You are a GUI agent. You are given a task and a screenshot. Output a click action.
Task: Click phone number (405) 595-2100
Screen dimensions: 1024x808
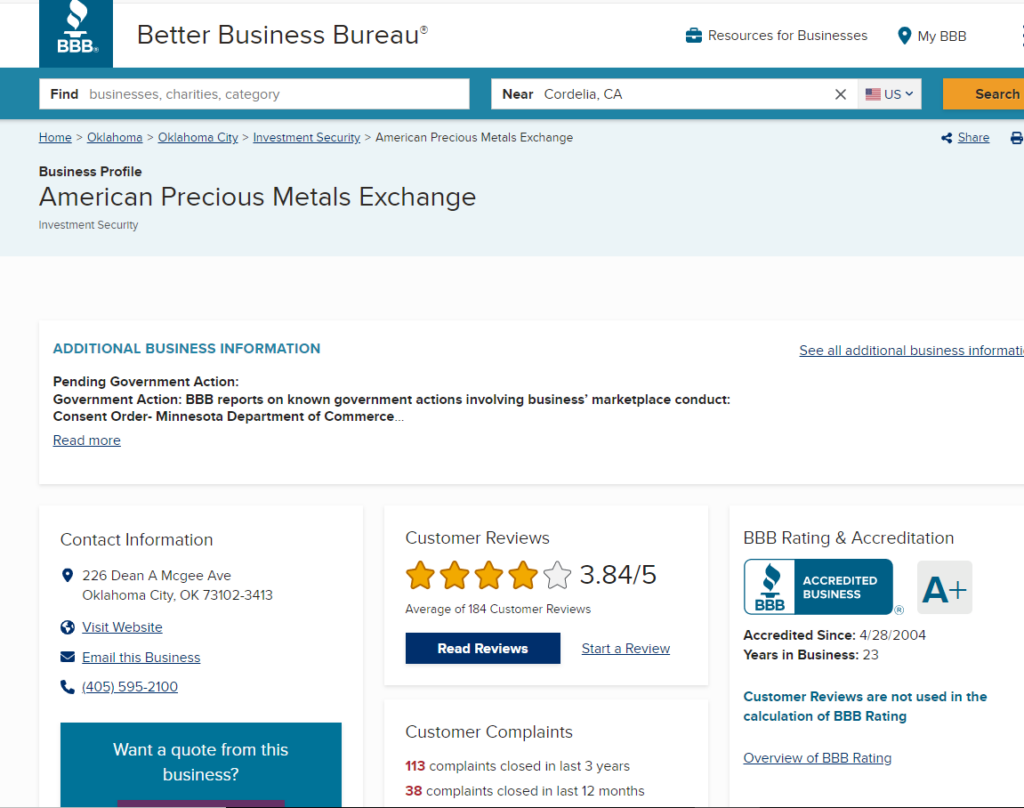pos(130,687)
